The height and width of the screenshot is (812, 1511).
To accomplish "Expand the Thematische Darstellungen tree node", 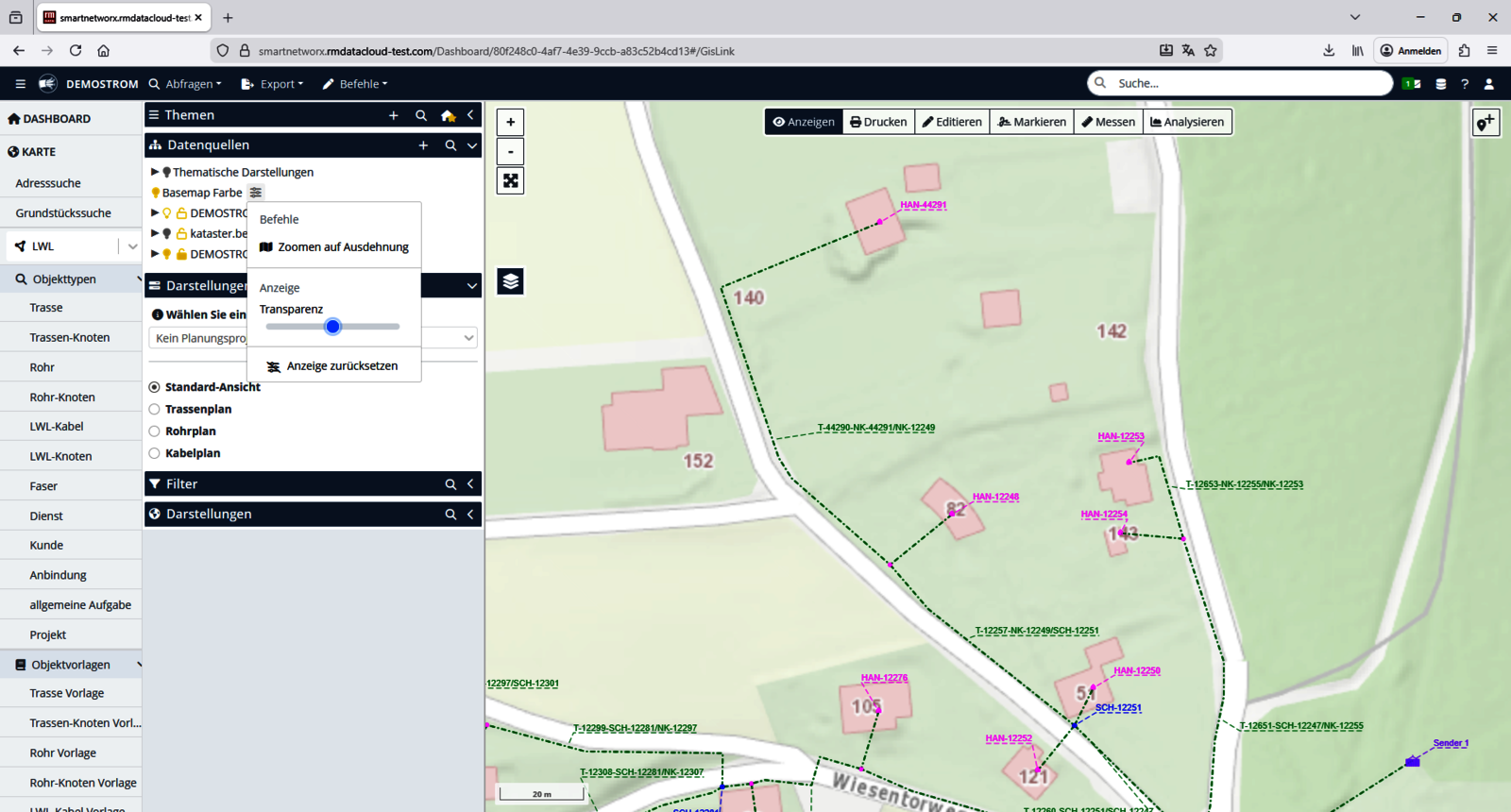I will pos(155,172).
